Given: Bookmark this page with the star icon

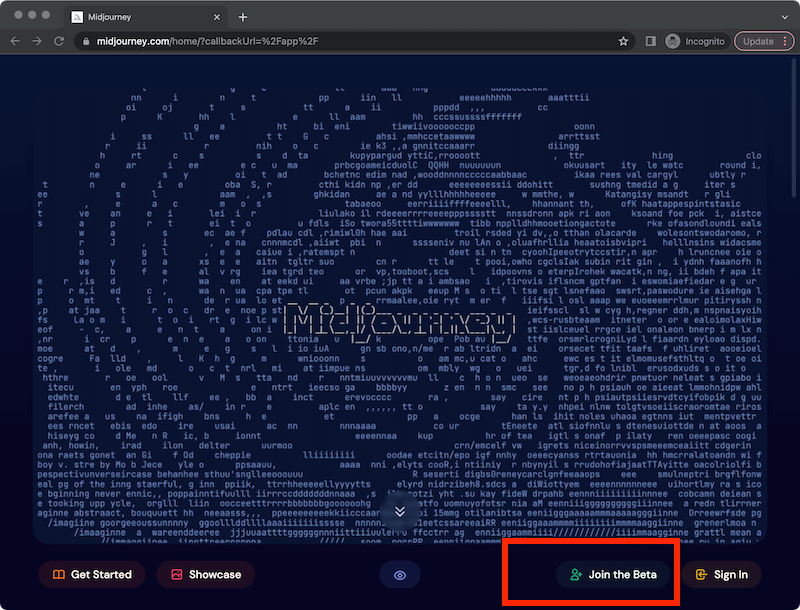Looking at the screenshot, I should coord(623,41).
